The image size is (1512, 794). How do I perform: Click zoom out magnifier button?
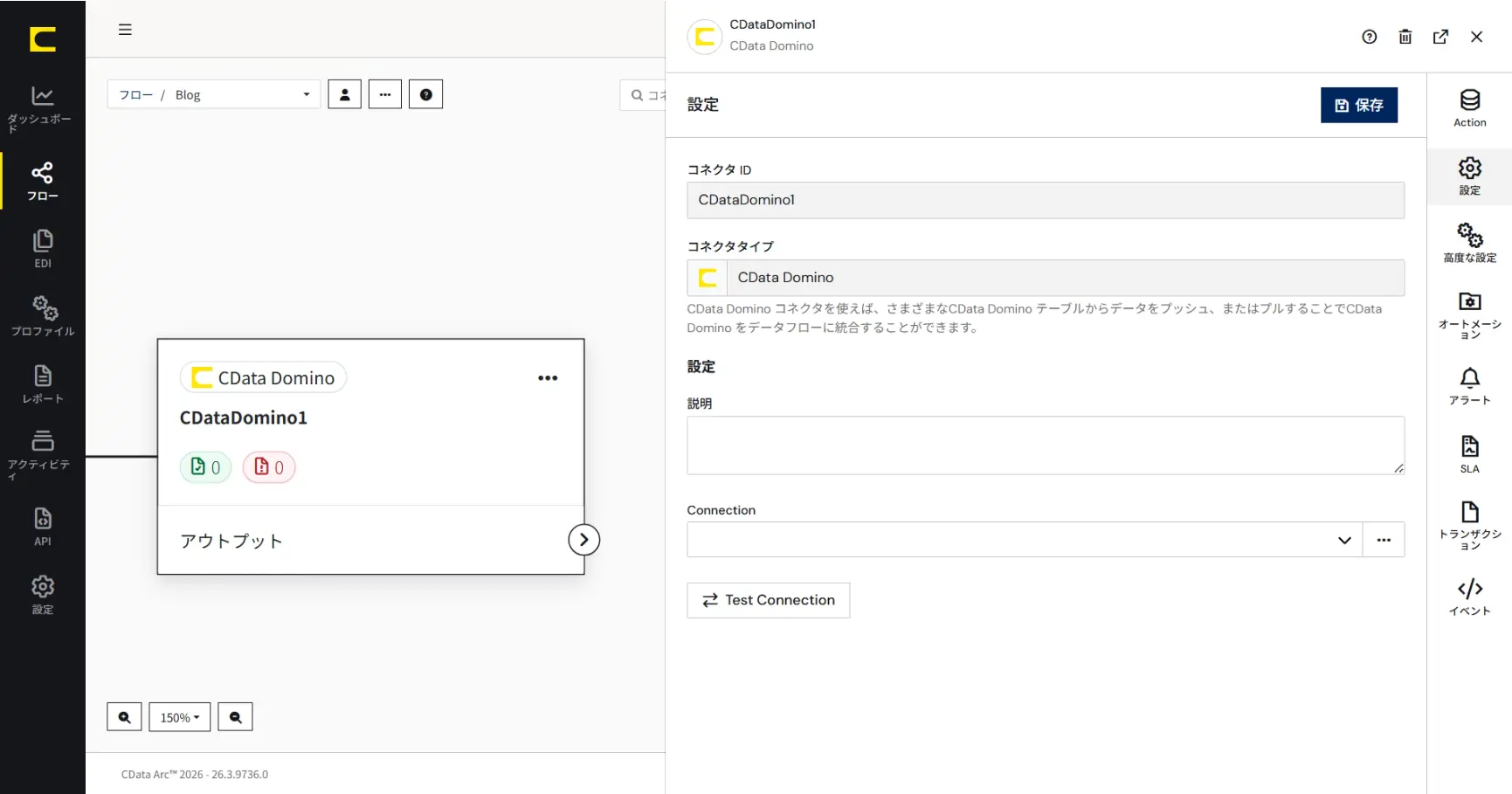(x=235, y=717)
